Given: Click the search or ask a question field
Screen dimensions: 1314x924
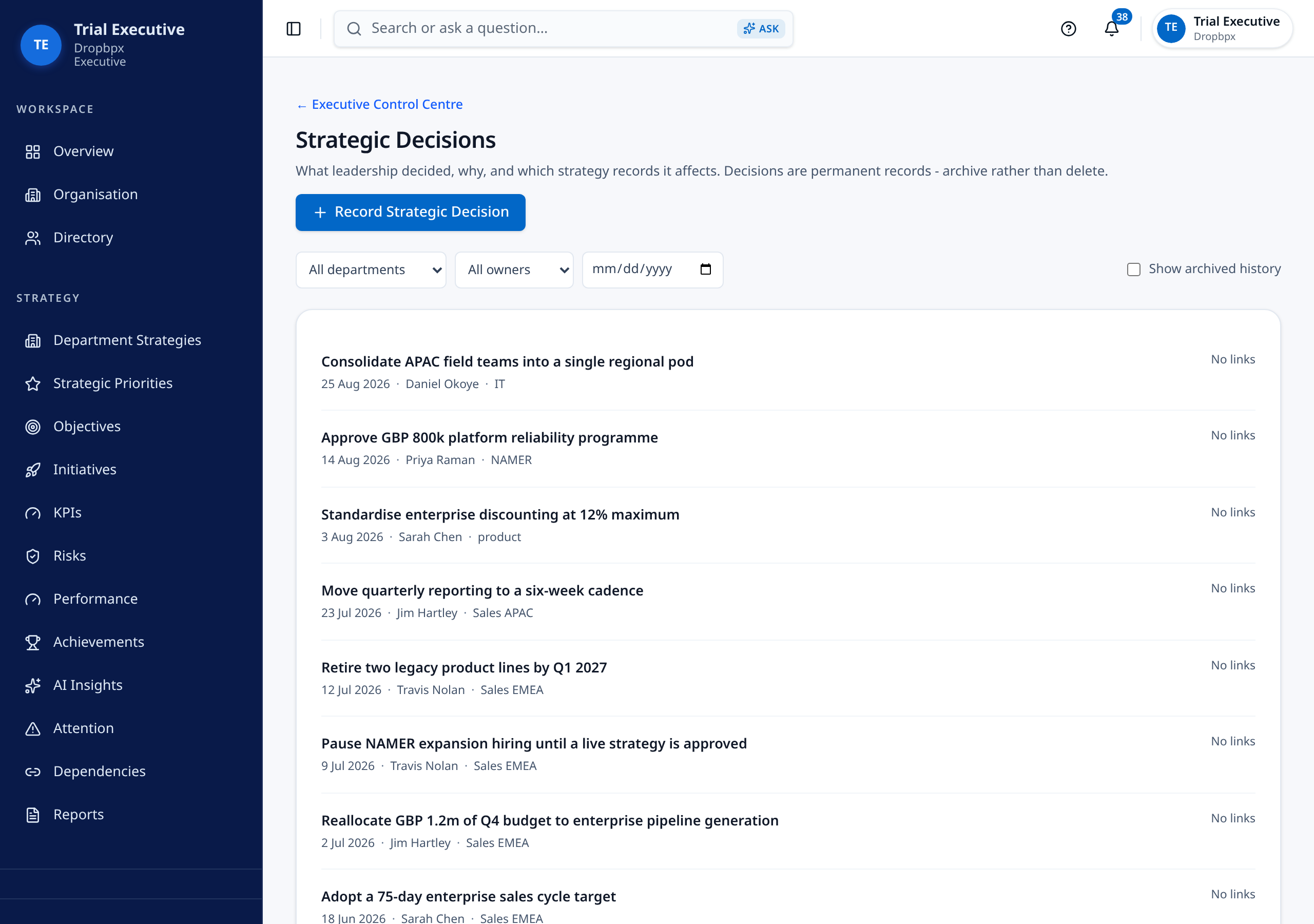Looking at the screenshot, I should click(563, 29).
